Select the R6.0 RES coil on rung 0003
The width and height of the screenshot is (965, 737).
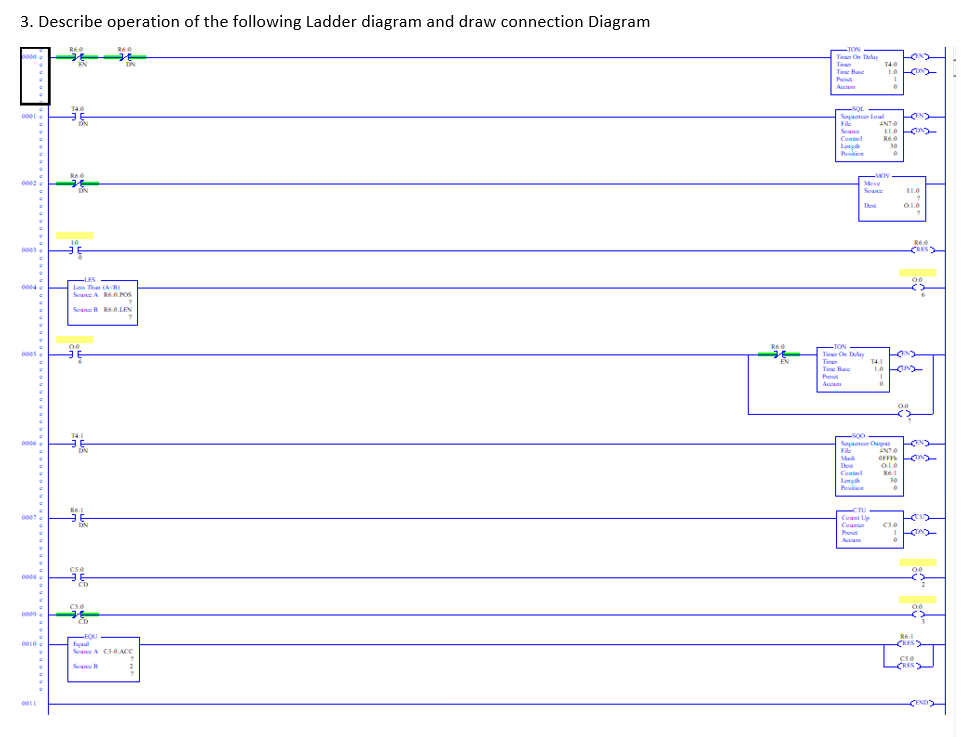click(921, 252)
